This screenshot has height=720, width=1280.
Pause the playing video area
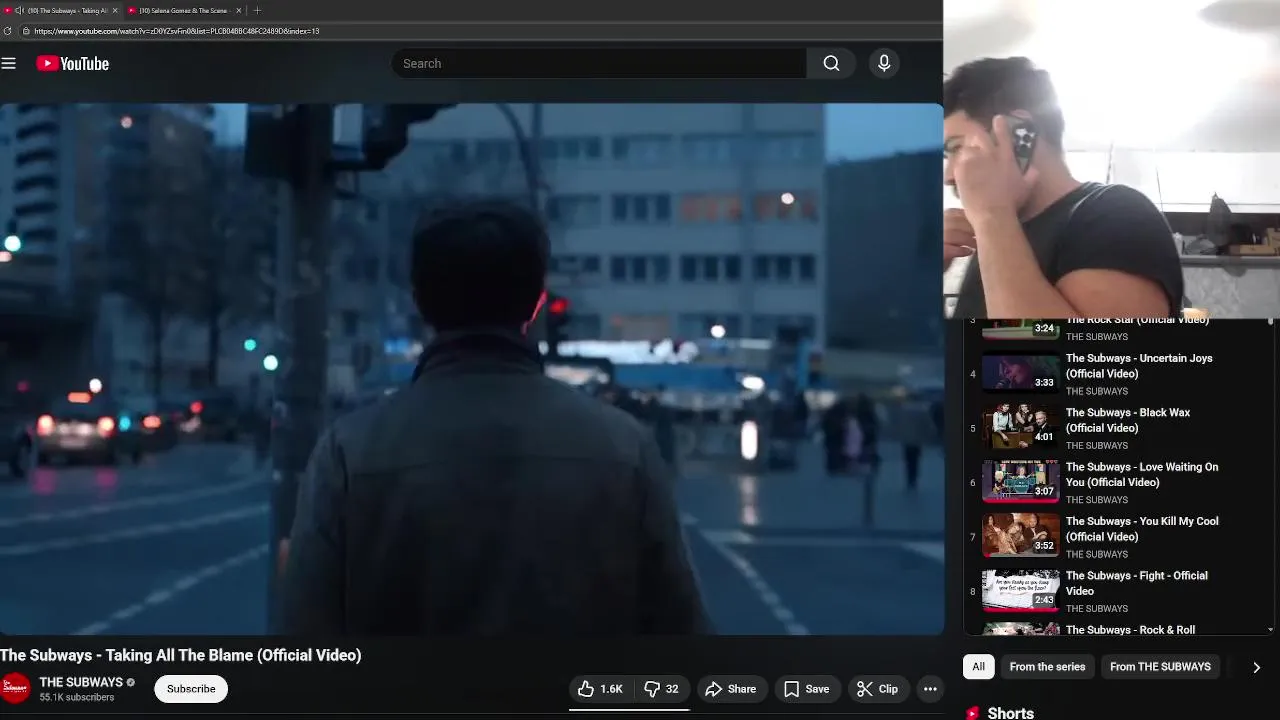pyautogui.click(x=471, y=369)
